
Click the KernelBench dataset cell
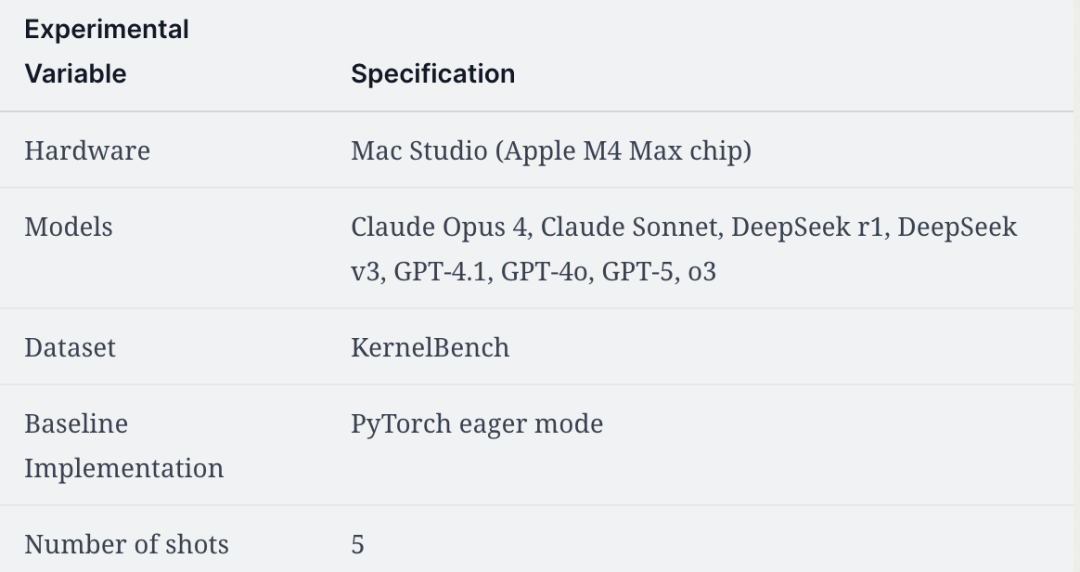coord(430,348)
